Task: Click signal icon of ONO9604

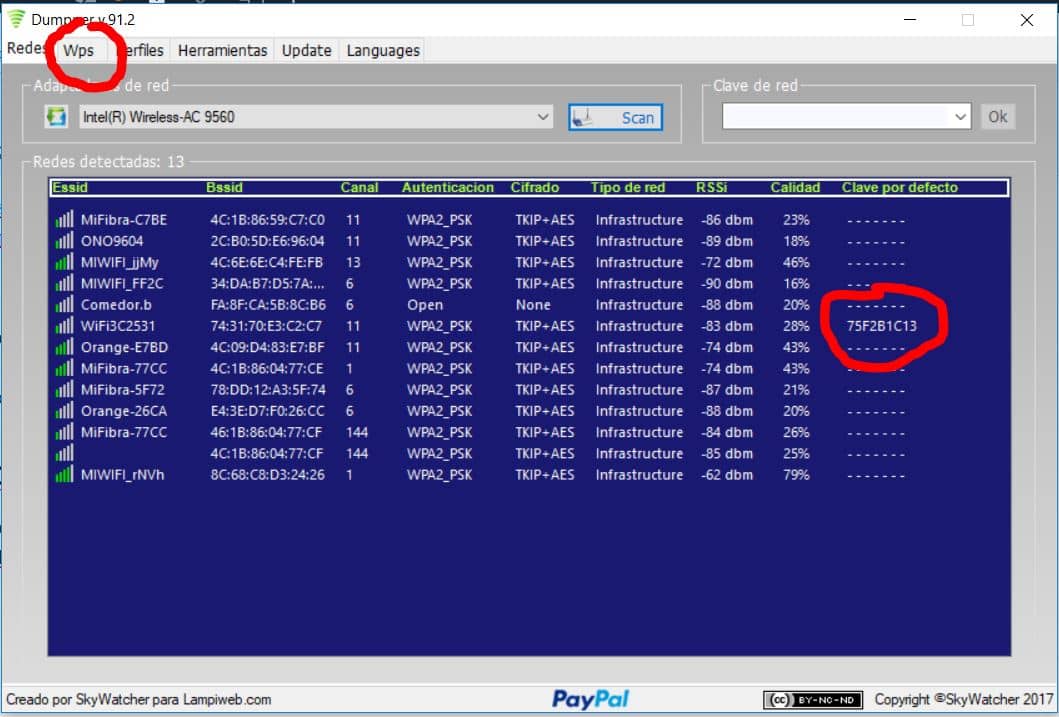Action: point(64,241)
